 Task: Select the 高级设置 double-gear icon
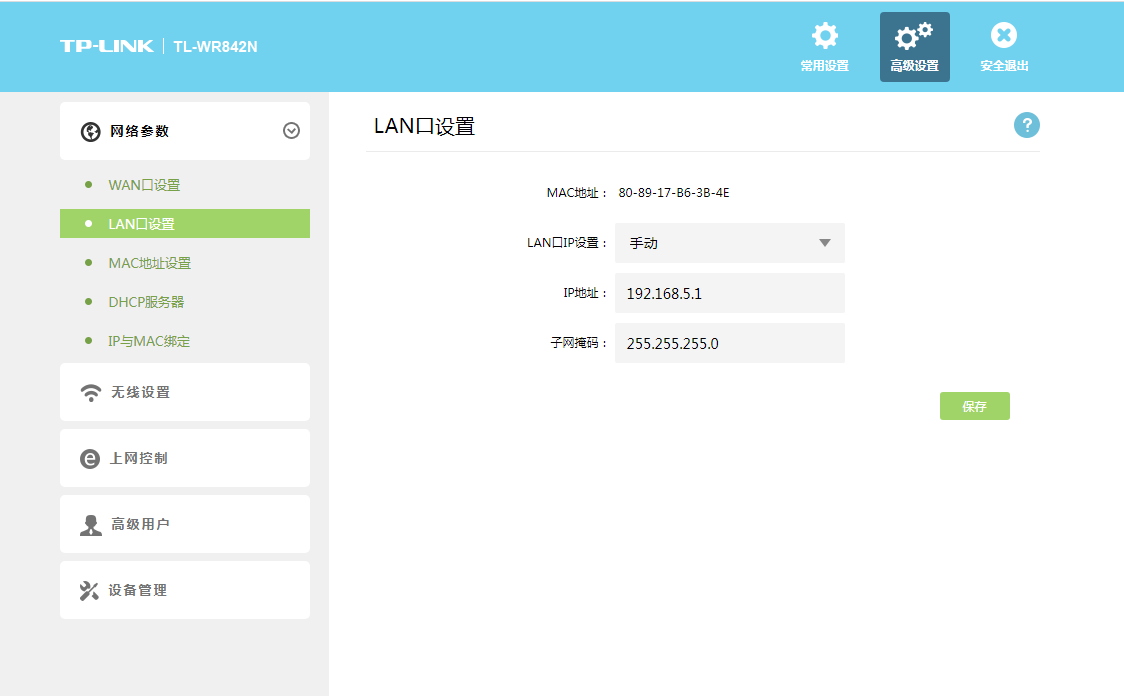pos(914,36)
